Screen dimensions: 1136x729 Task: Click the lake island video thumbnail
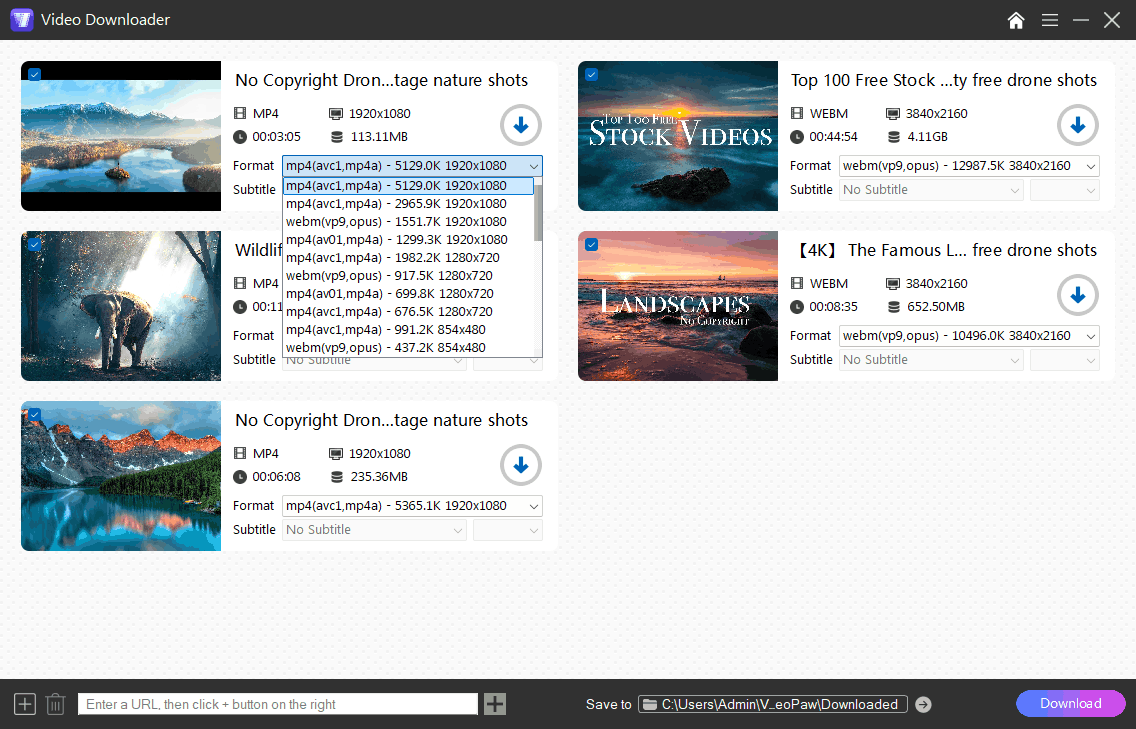tap(121, 136)
